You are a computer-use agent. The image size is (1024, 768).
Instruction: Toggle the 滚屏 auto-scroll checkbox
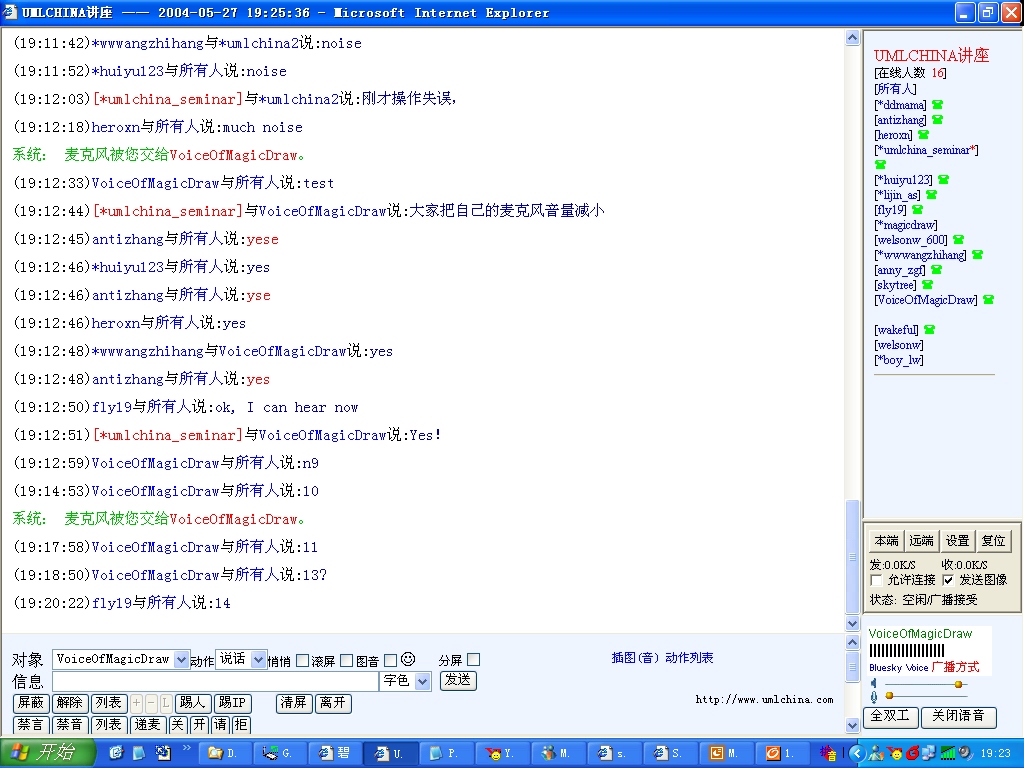coord(346,661)
